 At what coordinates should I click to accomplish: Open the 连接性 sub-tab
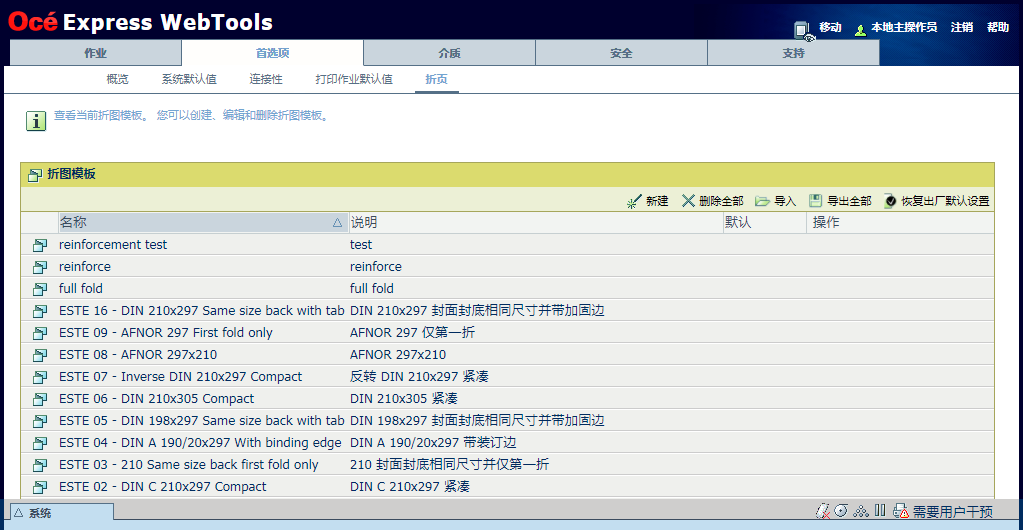[x=266, y=80]
